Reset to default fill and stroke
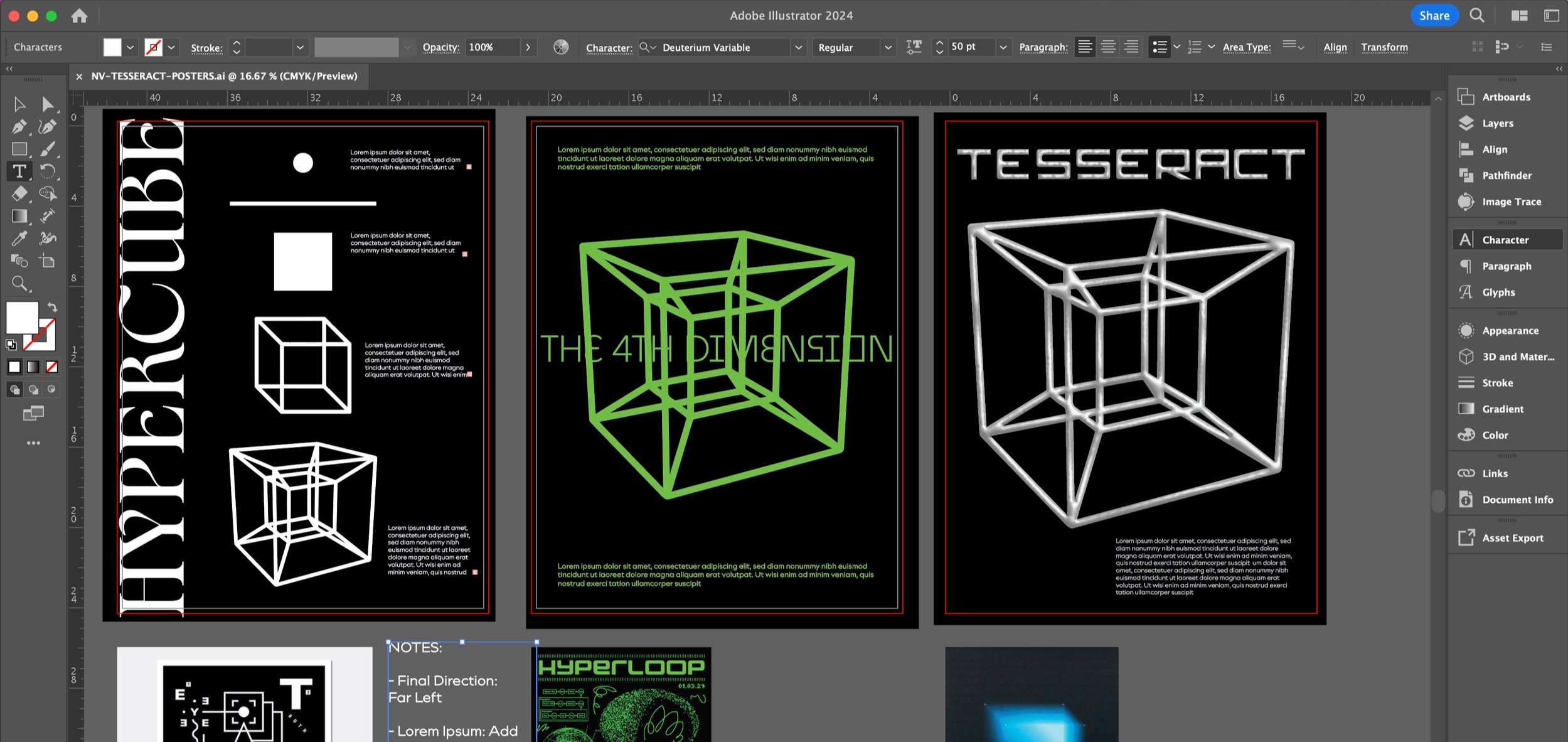This screenshot has height=742, width=1568. pos(11,345)
